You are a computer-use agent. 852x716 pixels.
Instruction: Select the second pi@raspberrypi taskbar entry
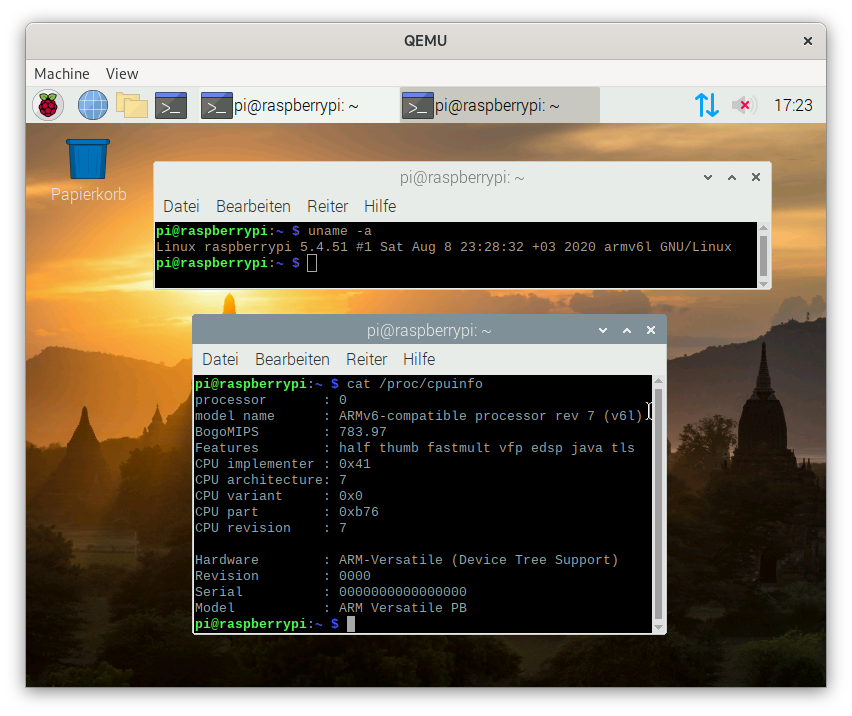click(x=500, y=105)
